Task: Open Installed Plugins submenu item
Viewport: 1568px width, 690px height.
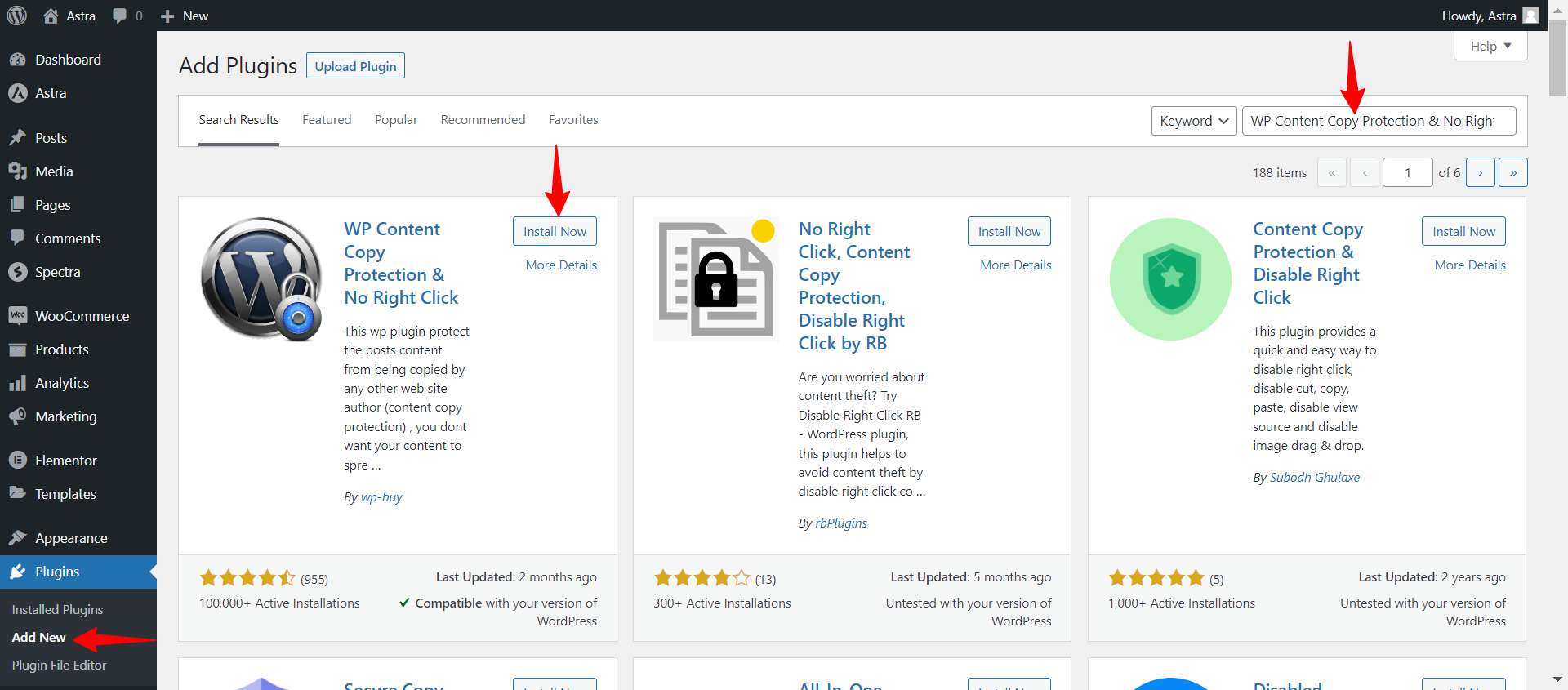Action: [x=57, y=609]
